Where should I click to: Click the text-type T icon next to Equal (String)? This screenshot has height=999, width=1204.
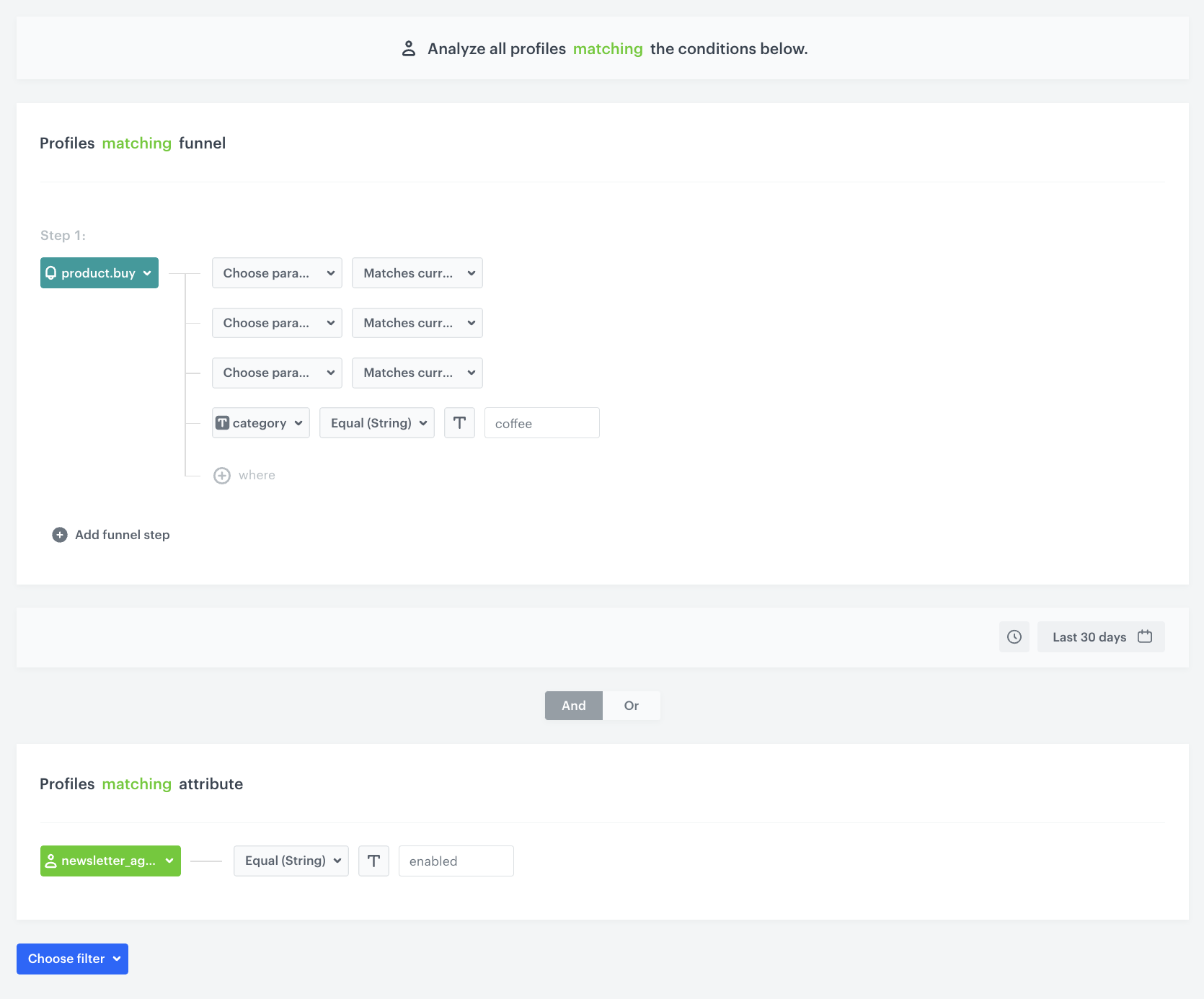pyautogui.click(x=459, y=423)
